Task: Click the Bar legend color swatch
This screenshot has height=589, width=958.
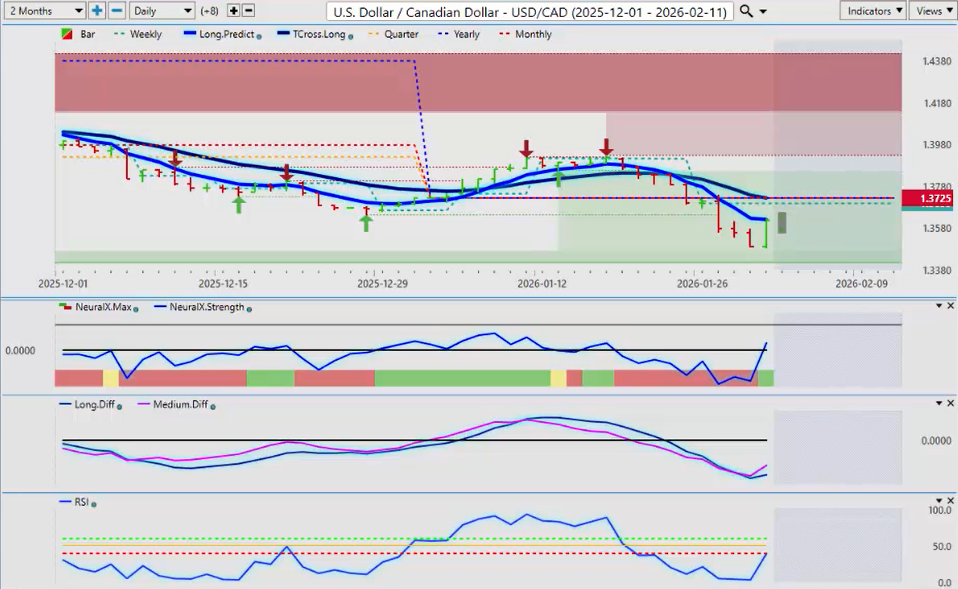Action: (67, 34)
